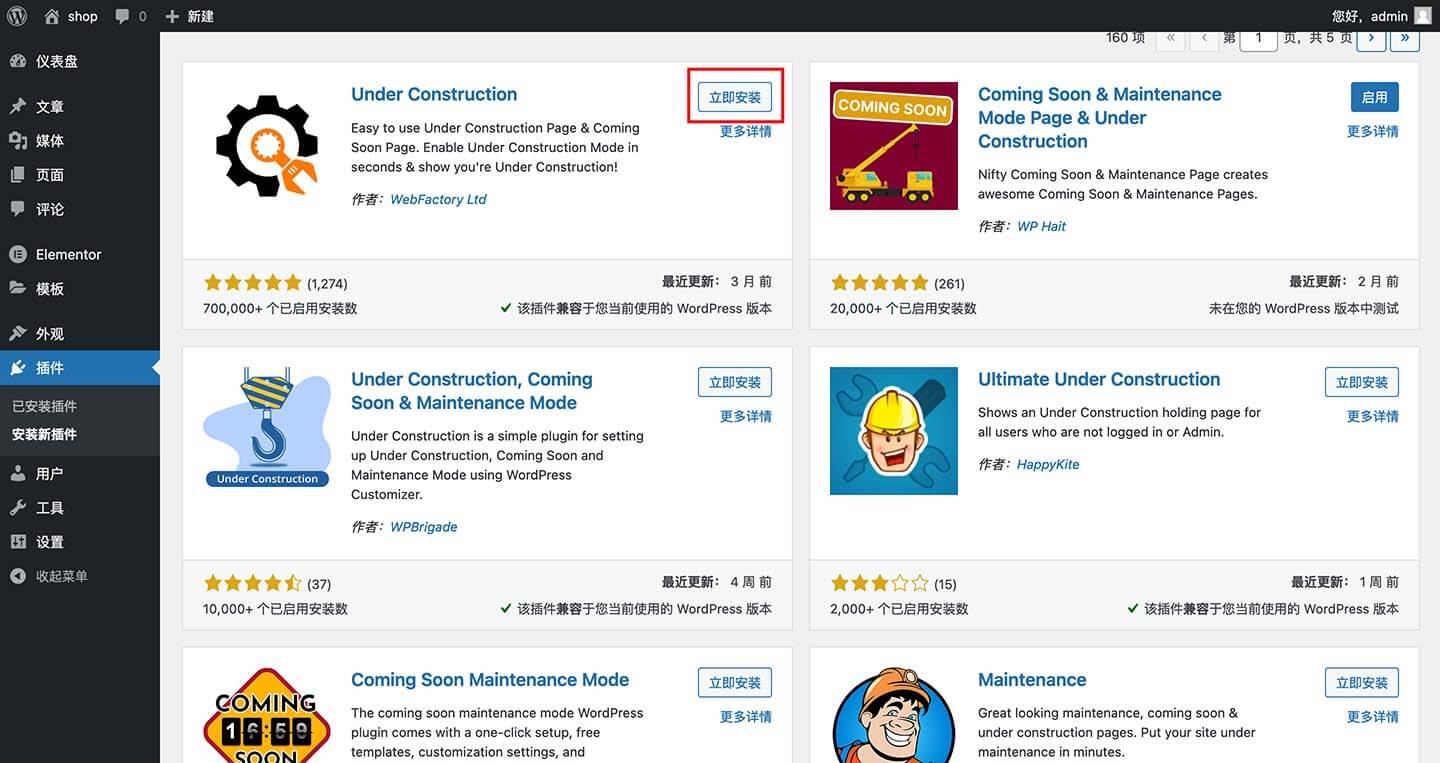This screenshot has width=1440, height=763.
Task: Go to next page of plugin results
Action: [1371, 38]
